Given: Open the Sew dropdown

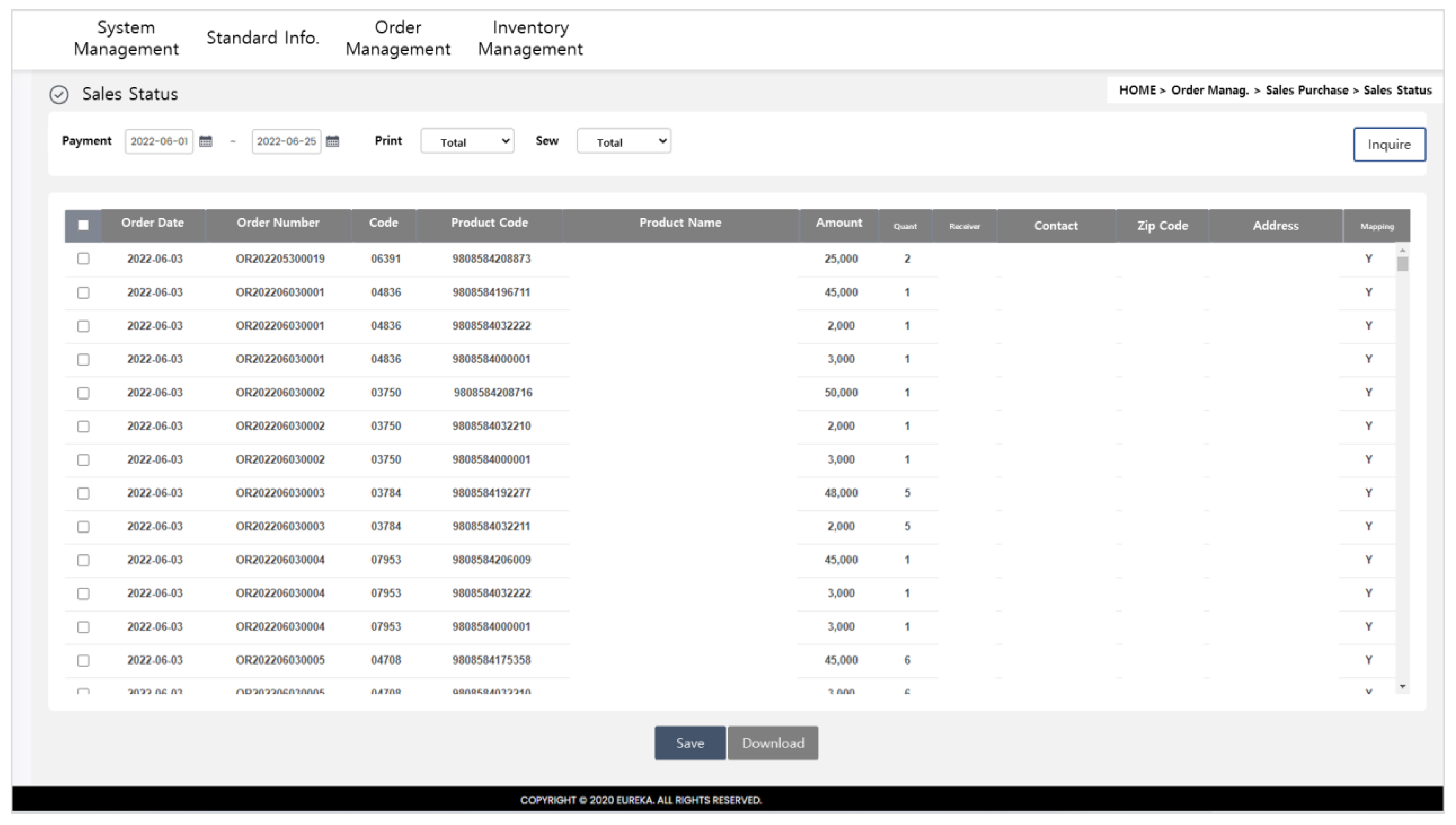Looking at the screenshot, I should click(x=623, y=142).
